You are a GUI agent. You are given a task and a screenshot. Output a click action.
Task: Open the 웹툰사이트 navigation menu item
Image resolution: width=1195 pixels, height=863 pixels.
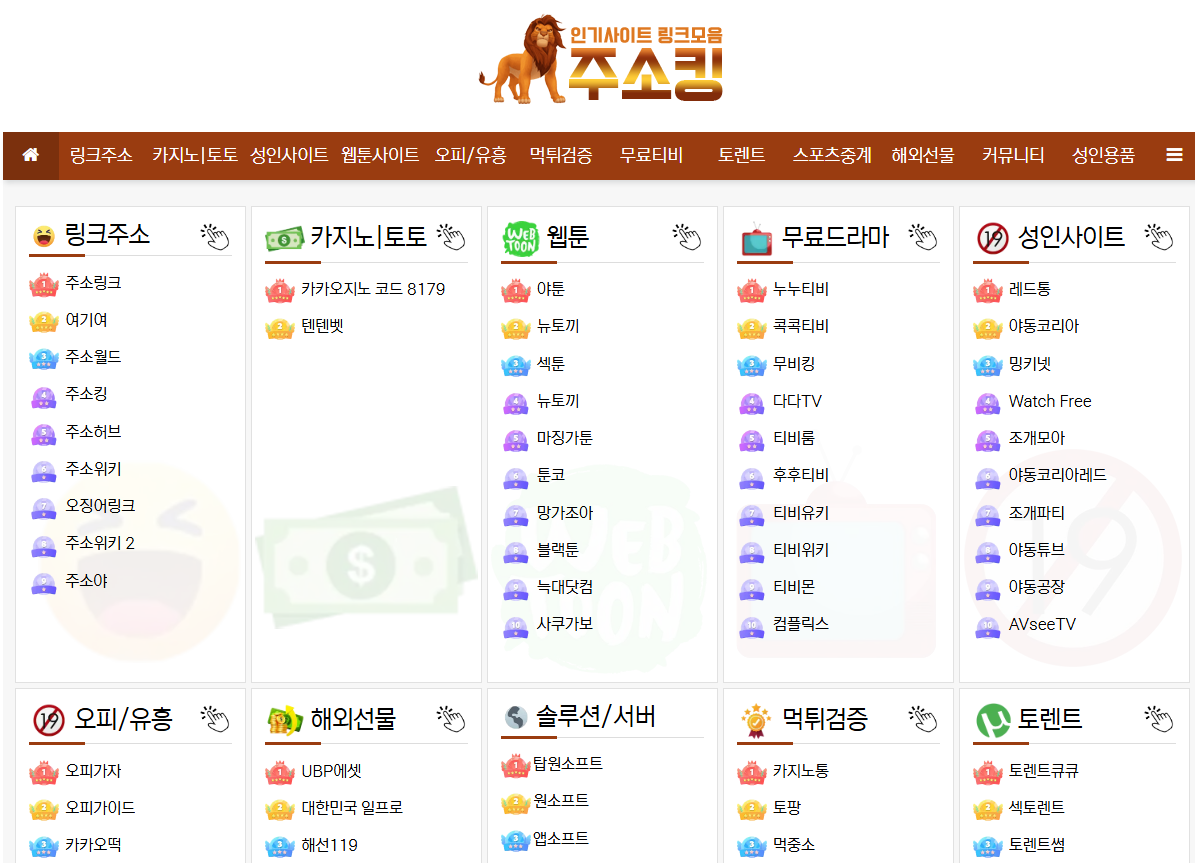[380, 156]
